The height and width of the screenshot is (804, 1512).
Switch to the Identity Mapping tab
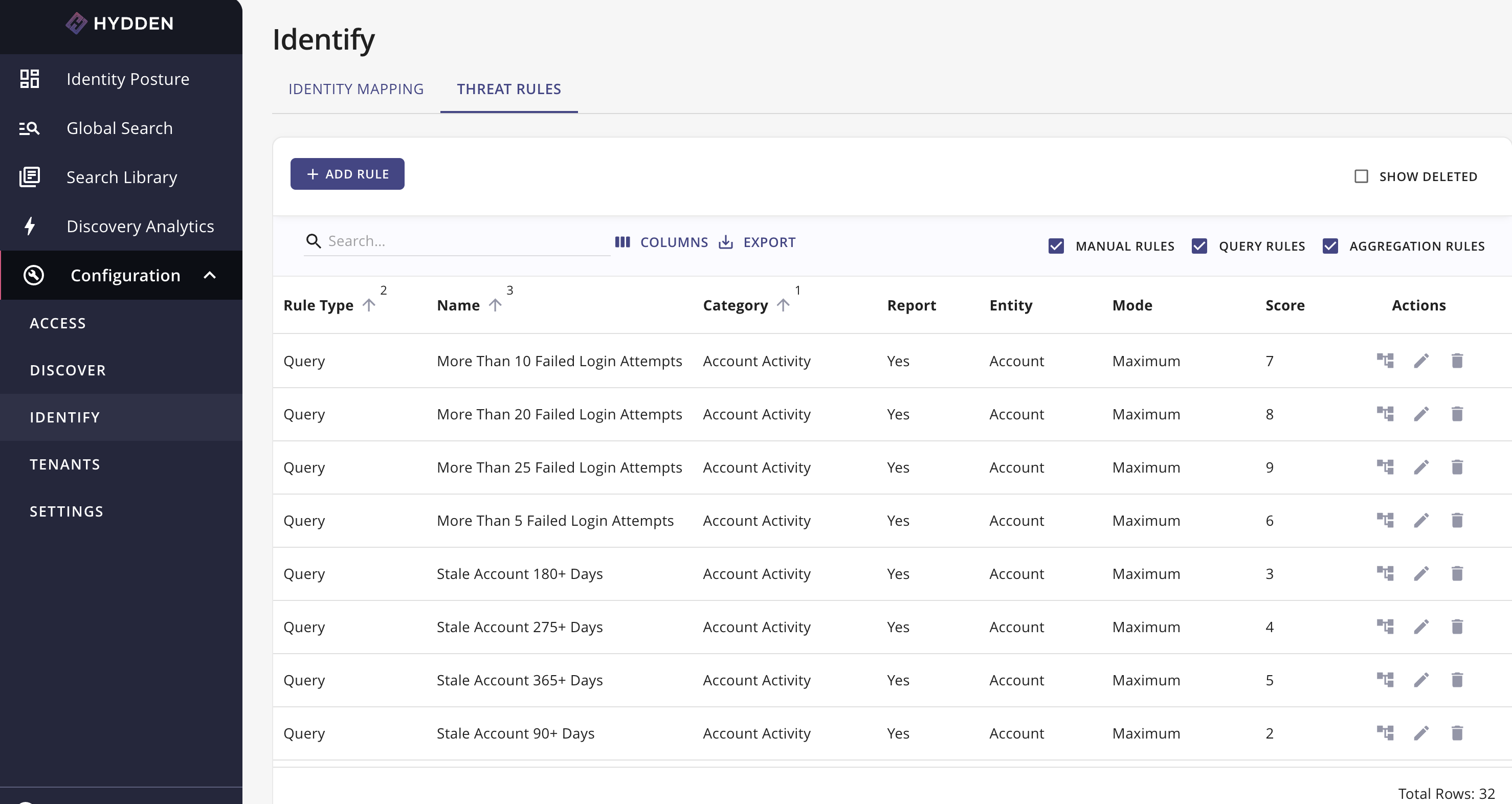click(x=355, y=89)
